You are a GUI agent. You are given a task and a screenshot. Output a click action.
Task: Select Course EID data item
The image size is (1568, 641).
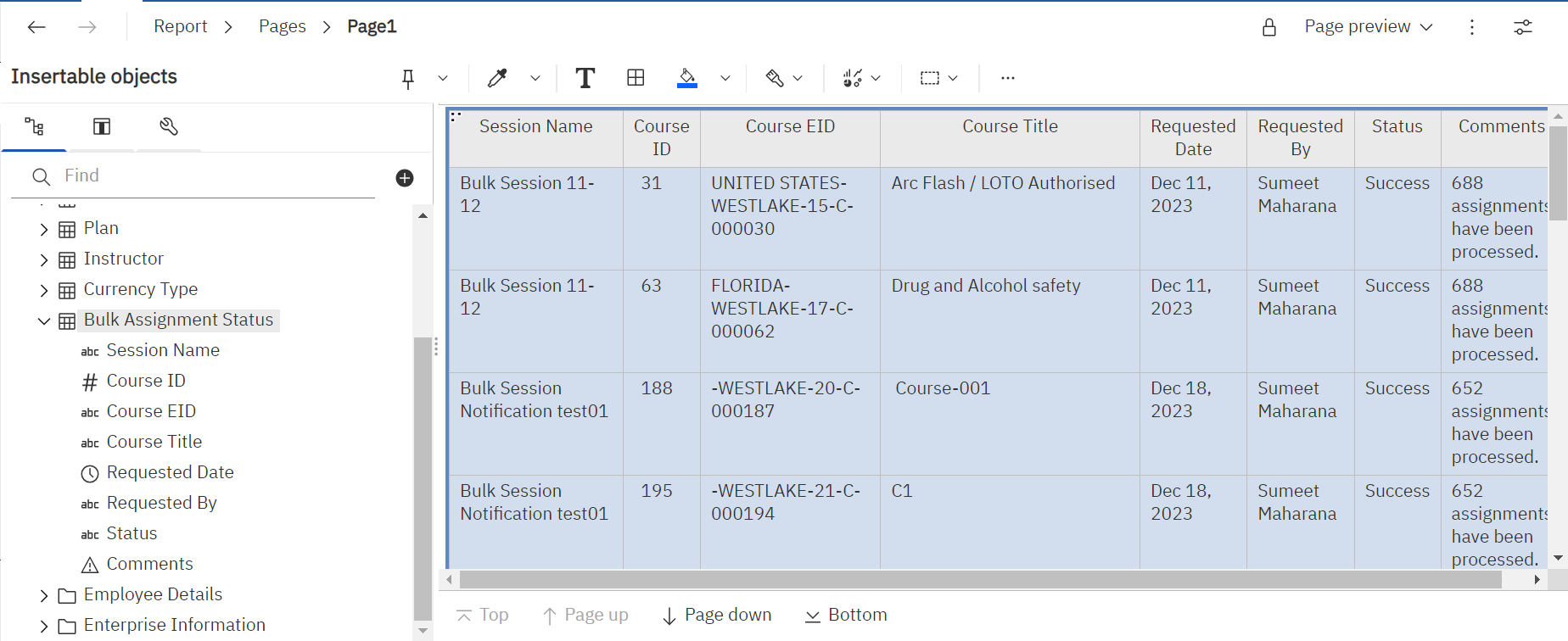pos(151,411)
